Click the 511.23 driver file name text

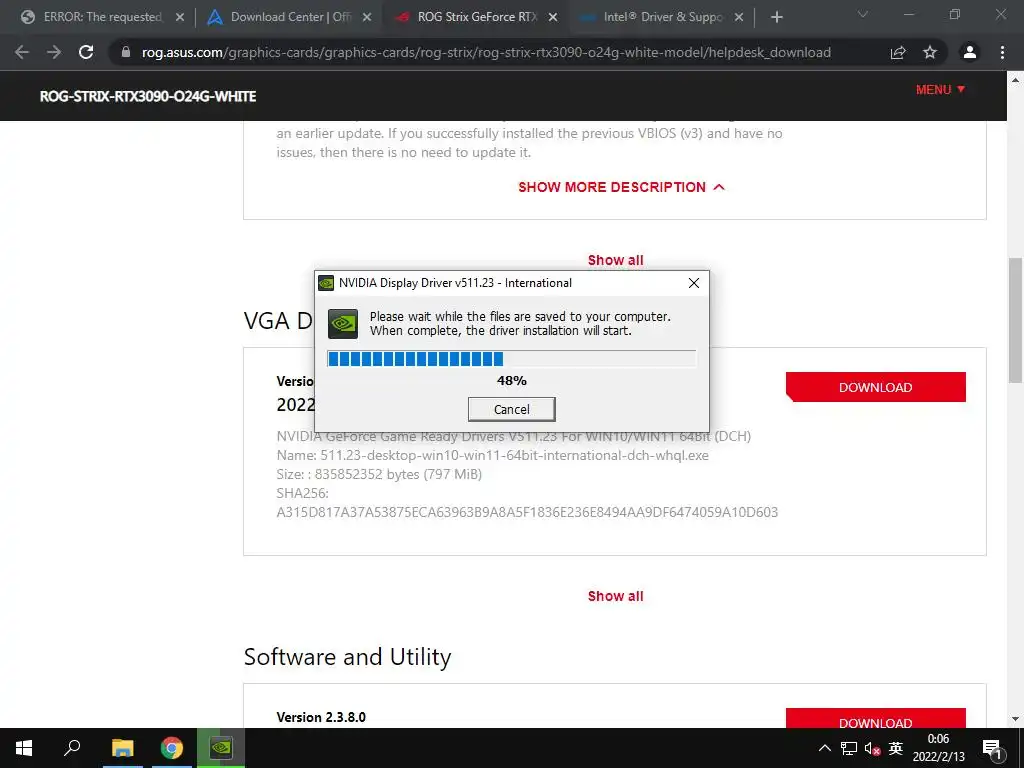[x=492, y=455]
